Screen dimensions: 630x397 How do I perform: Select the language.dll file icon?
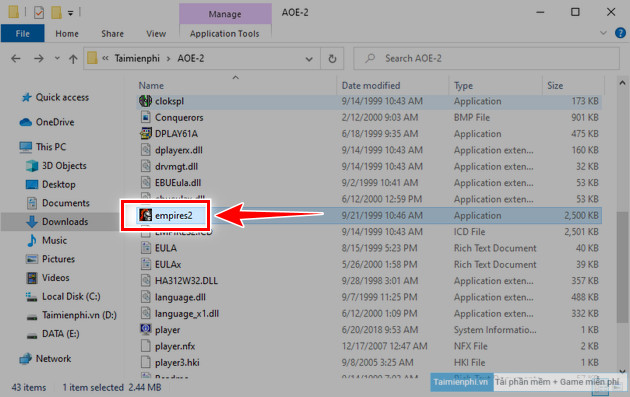145,297
